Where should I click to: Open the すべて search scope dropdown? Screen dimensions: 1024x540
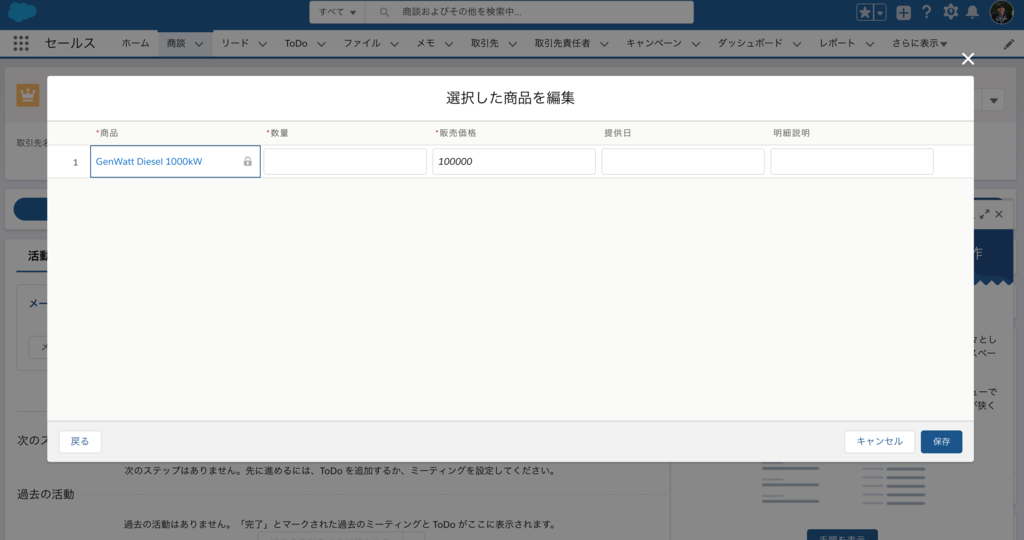coord(337,12)
